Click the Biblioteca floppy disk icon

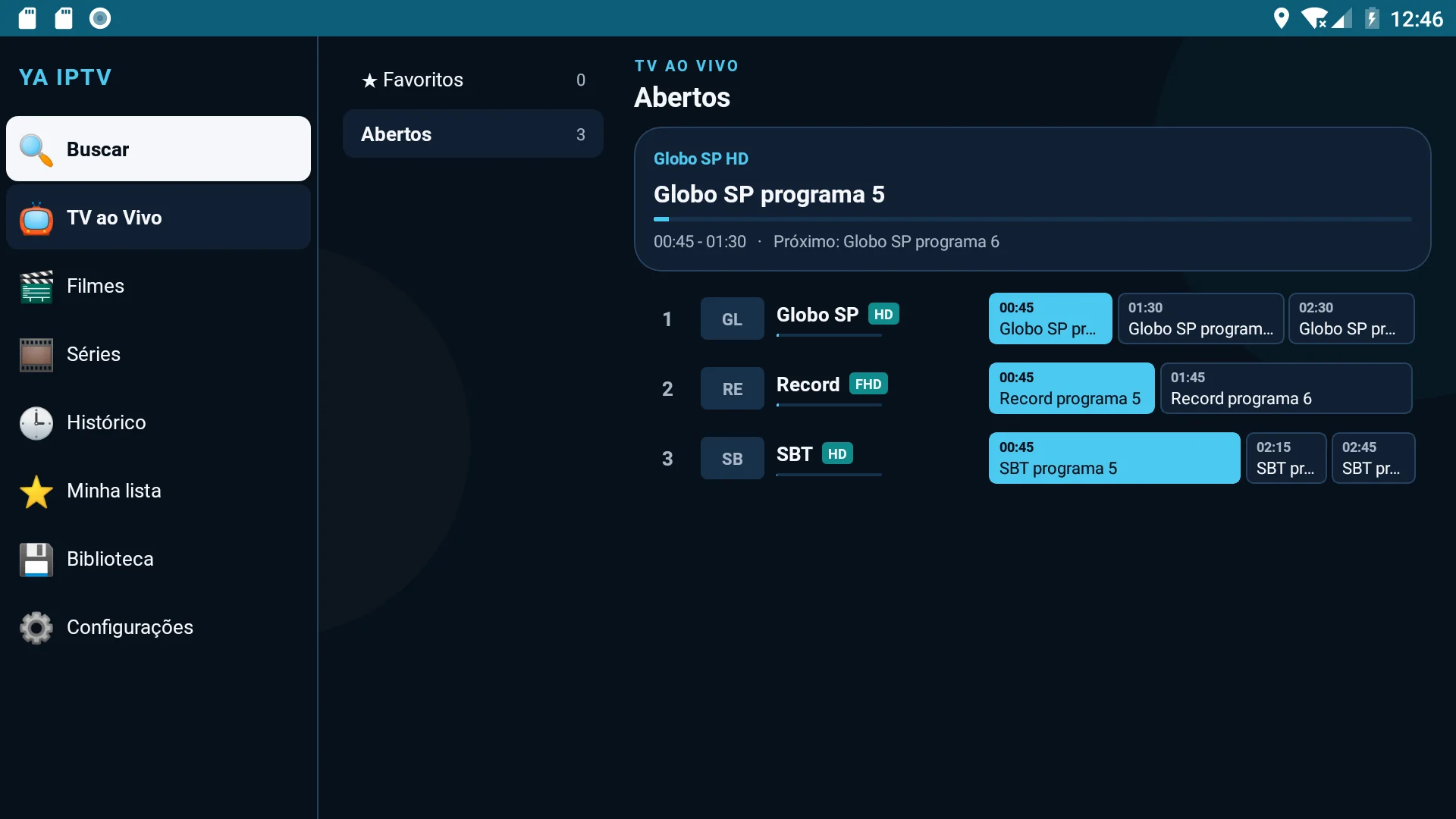36,559
